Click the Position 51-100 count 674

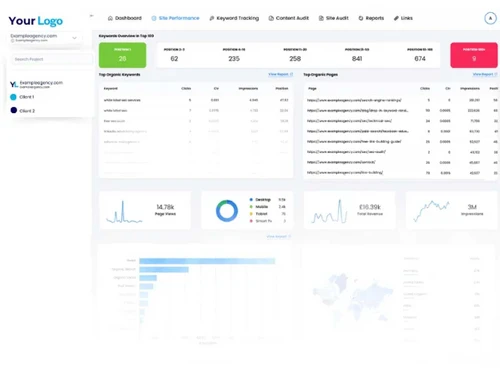coord(420,59)
